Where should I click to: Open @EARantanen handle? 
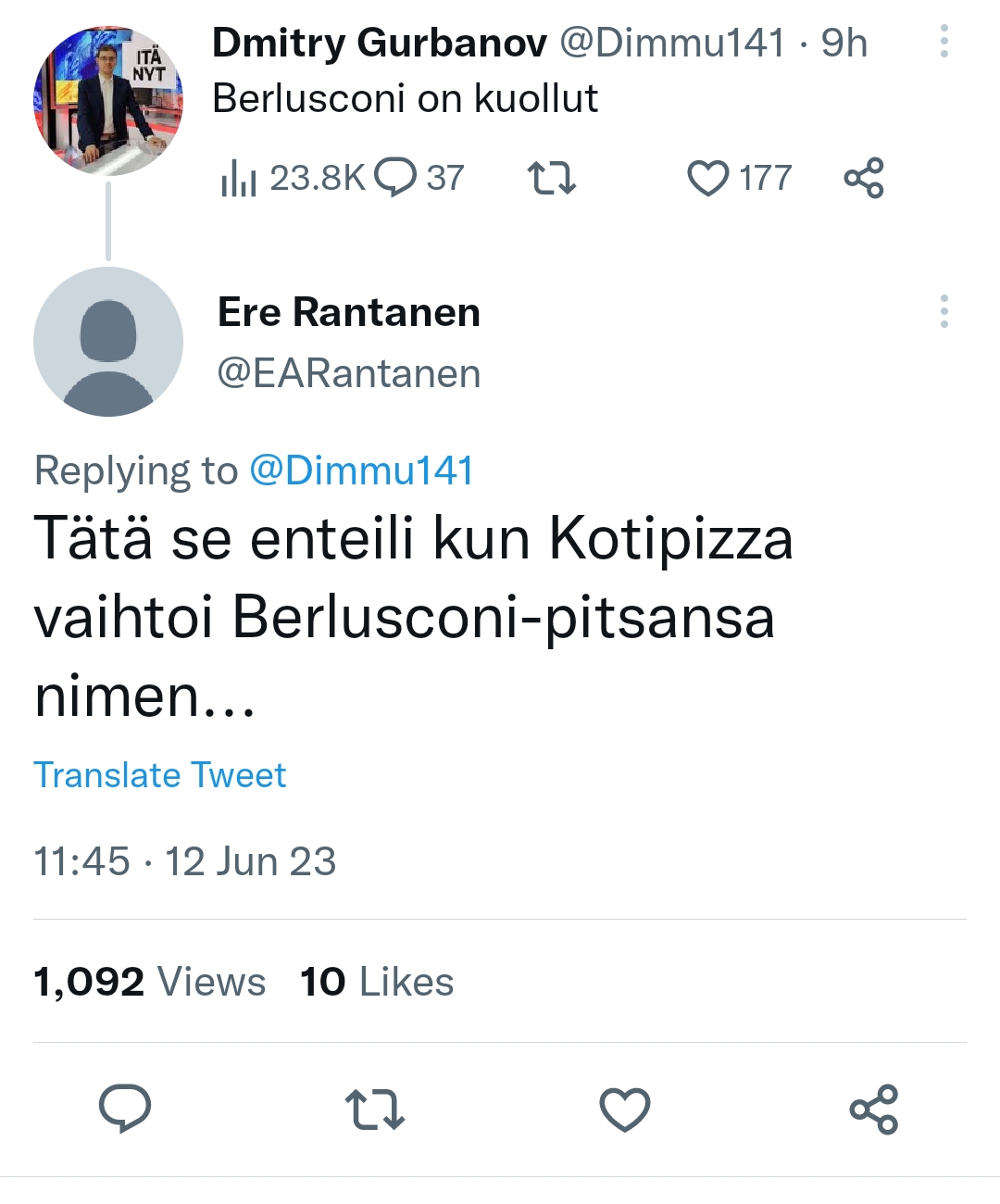[x=349, y=374]
